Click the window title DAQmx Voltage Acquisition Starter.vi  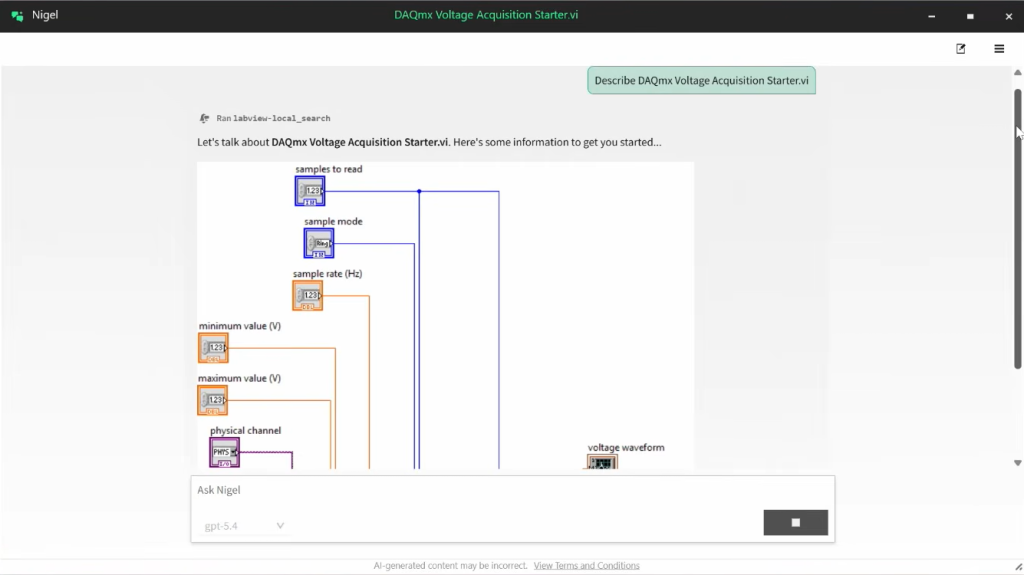[486, 15]
